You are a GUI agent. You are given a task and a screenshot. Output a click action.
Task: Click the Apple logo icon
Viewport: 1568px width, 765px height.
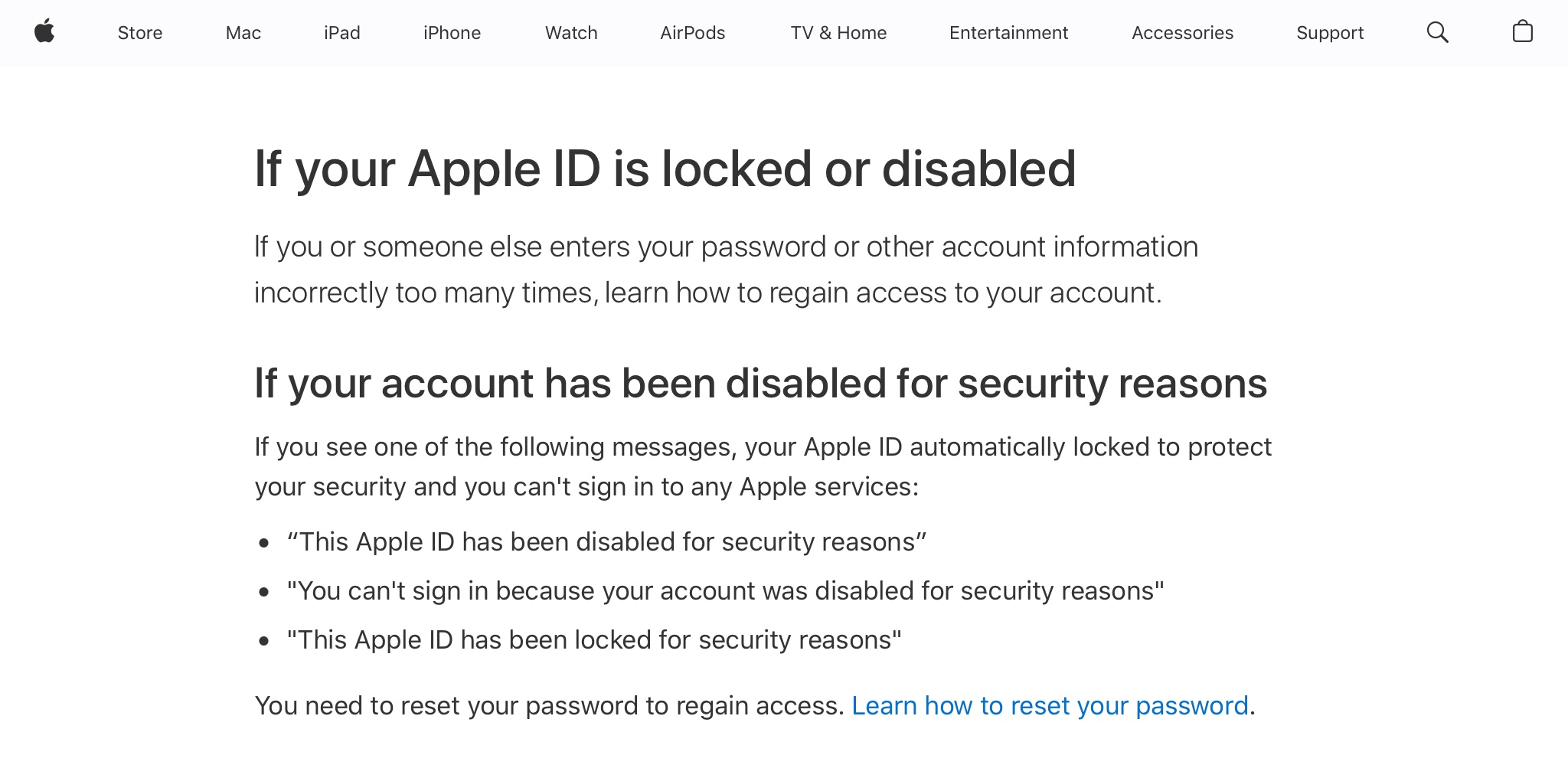pyautogui.click(x=44, y=32)
